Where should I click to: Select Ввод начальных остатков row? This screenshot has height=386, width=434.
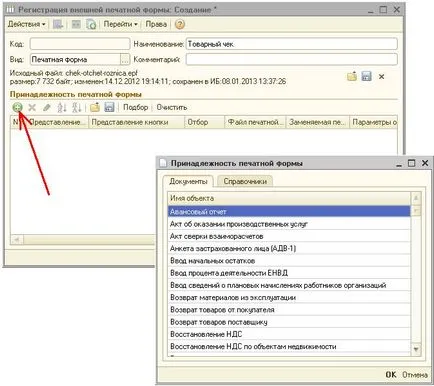click(289, 261)
